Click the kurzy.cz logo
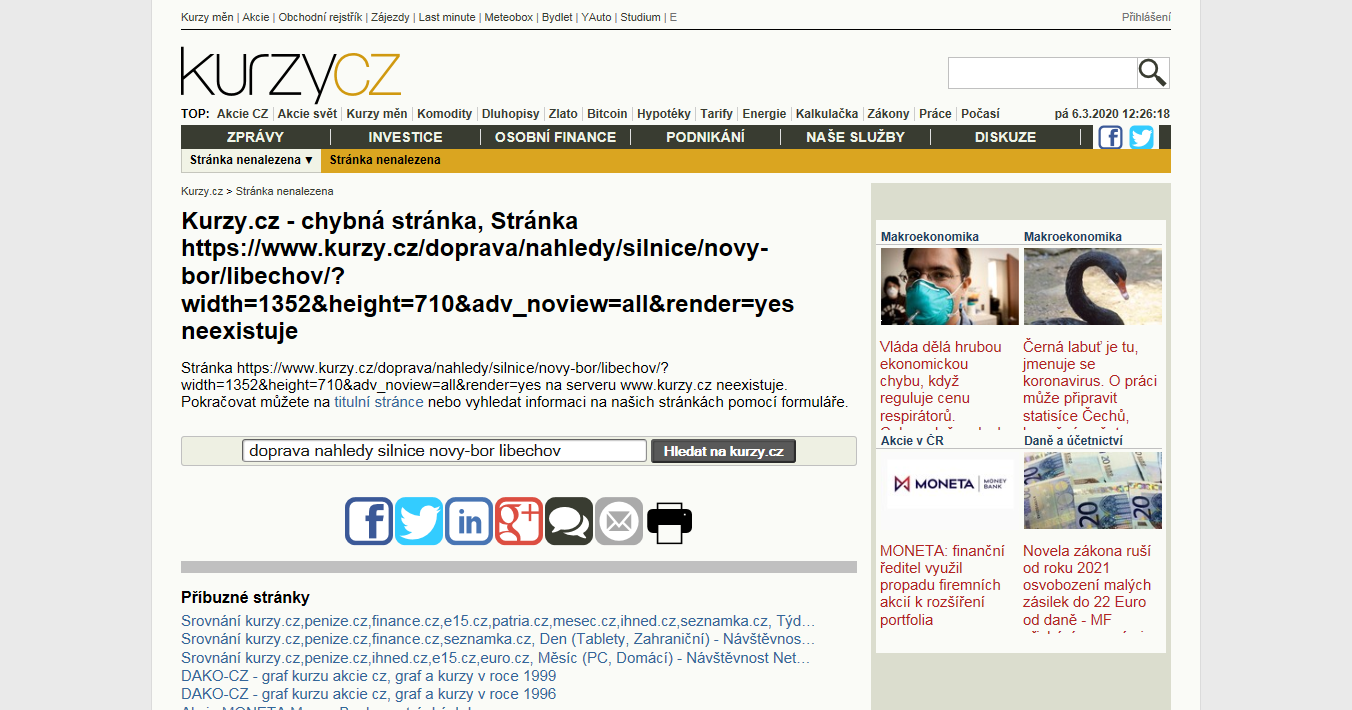 point(291,73)
